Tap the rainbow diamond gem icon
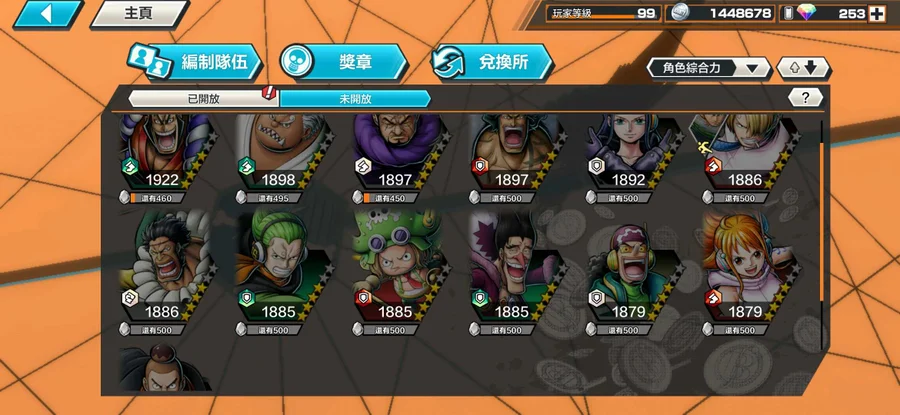The height and width of the screenshot is (415, 900). [806, 14]
